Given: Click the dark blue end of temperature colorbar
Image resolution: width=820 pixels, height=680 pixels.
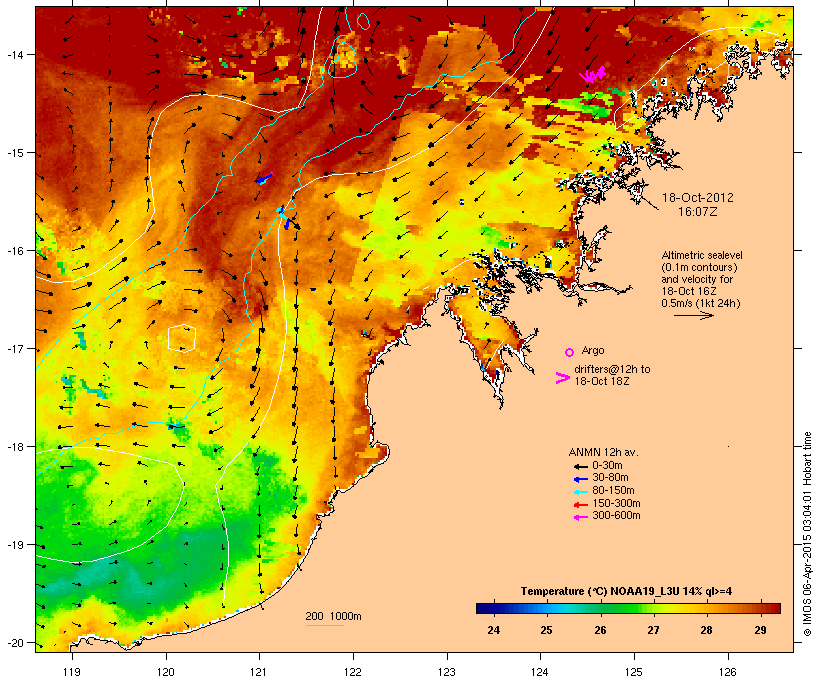Looking at the screenshot, I should tap(485, 608).
